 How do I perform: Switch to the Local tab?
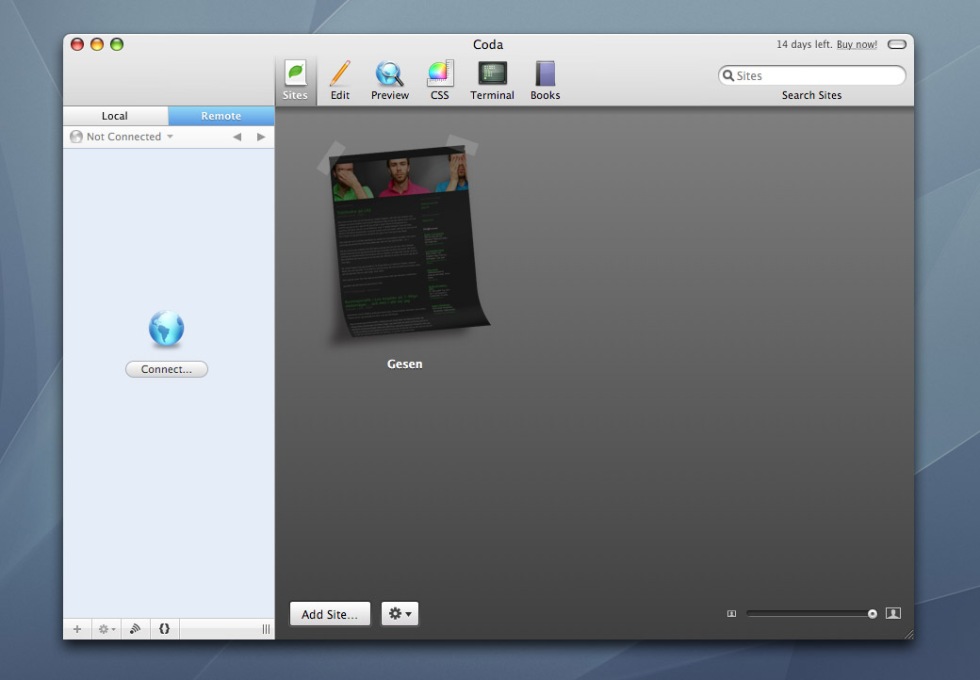click(115, 116)
